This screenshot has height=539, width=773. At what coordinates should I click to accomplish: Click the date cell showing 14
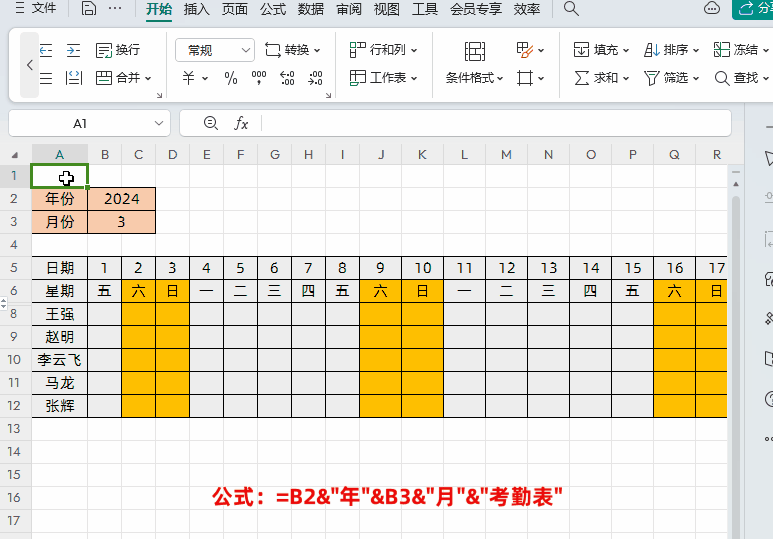point(591,268)
